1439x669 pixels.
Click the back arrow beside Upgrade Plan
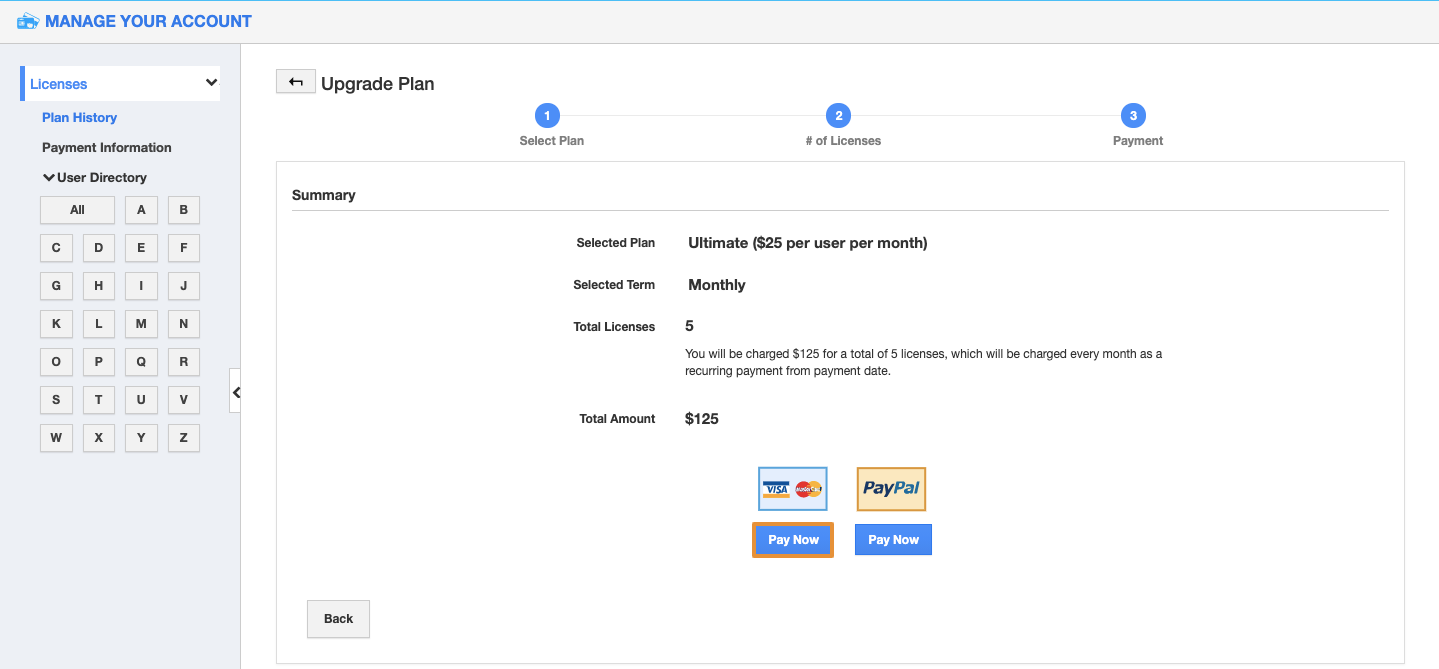pos(296,82)
